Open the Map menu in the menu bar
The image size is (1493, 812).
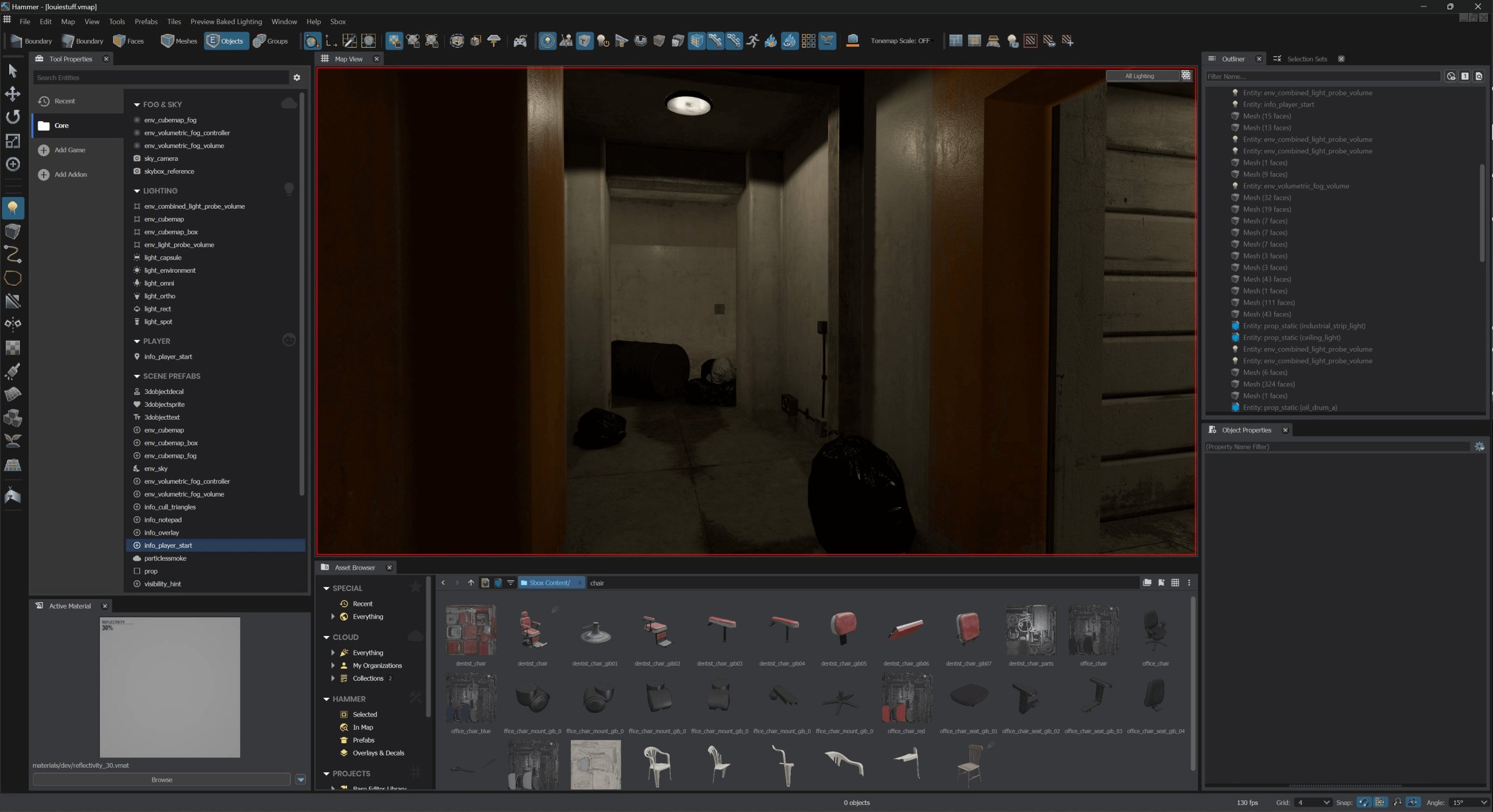click(67, 21)
